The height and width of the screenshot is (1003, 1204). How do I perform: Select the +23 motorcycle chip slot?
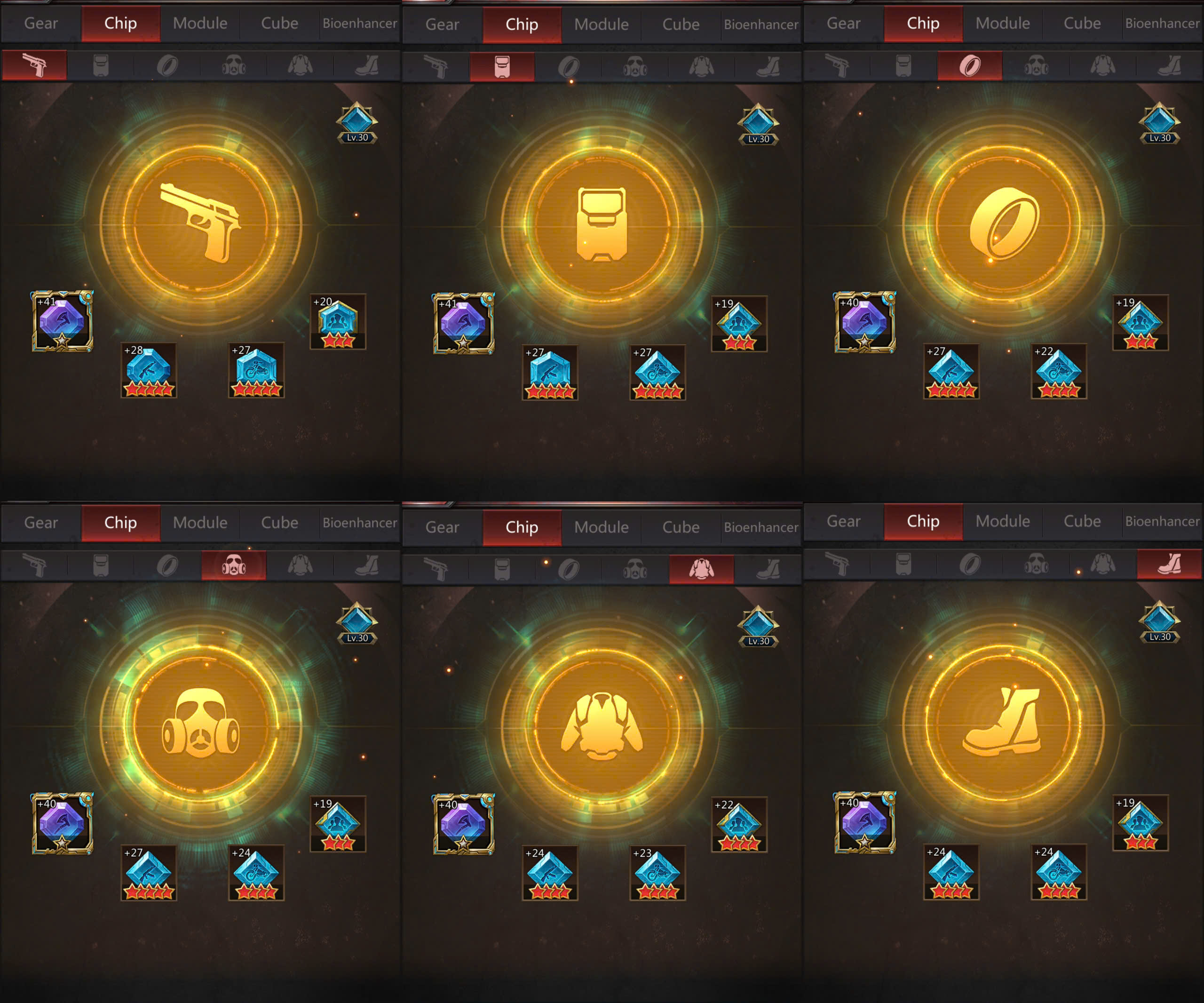tap(657, 872)
